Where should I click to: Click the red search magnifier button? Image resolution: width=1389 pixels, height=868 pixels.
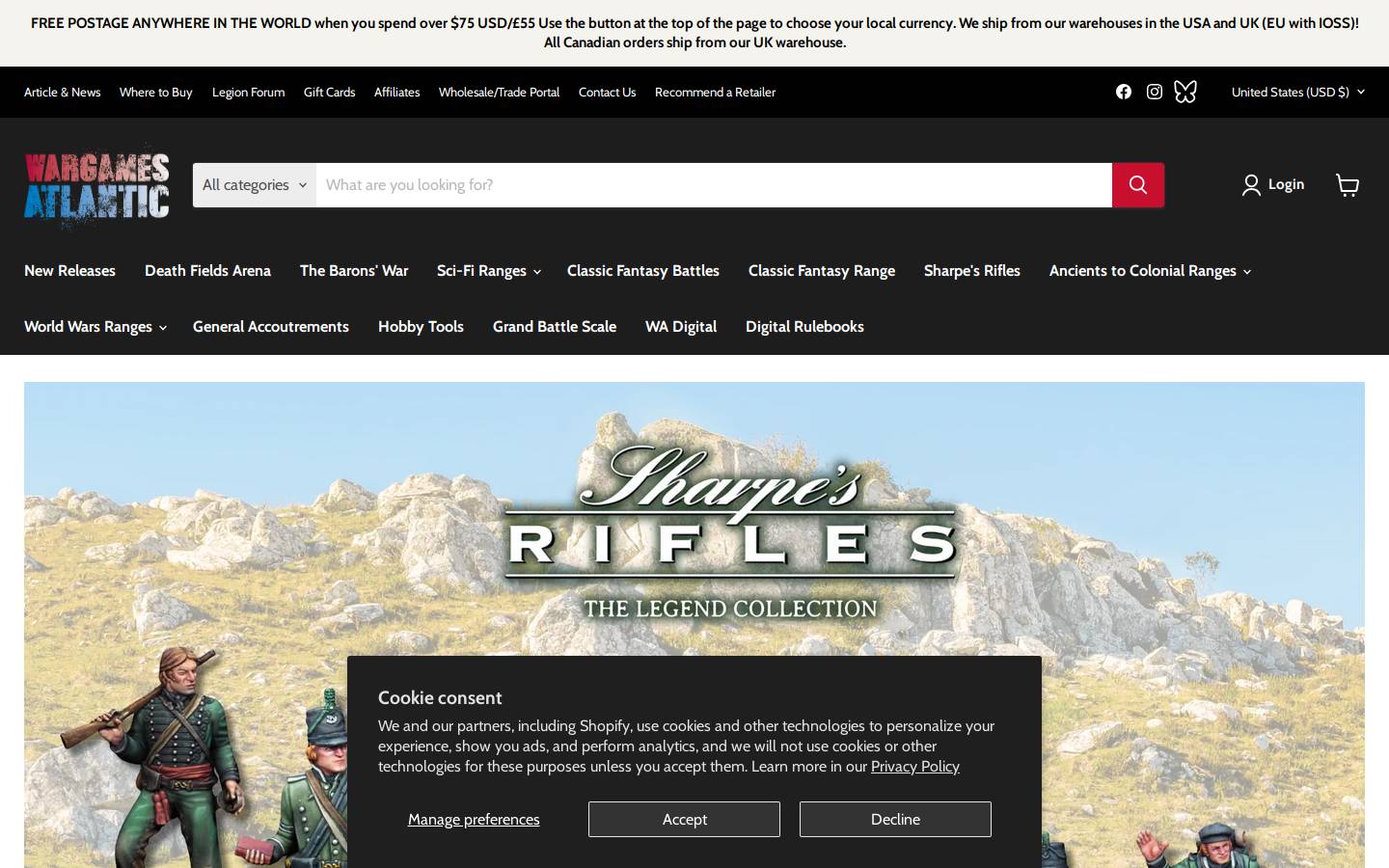click(x=1138, y=185)
